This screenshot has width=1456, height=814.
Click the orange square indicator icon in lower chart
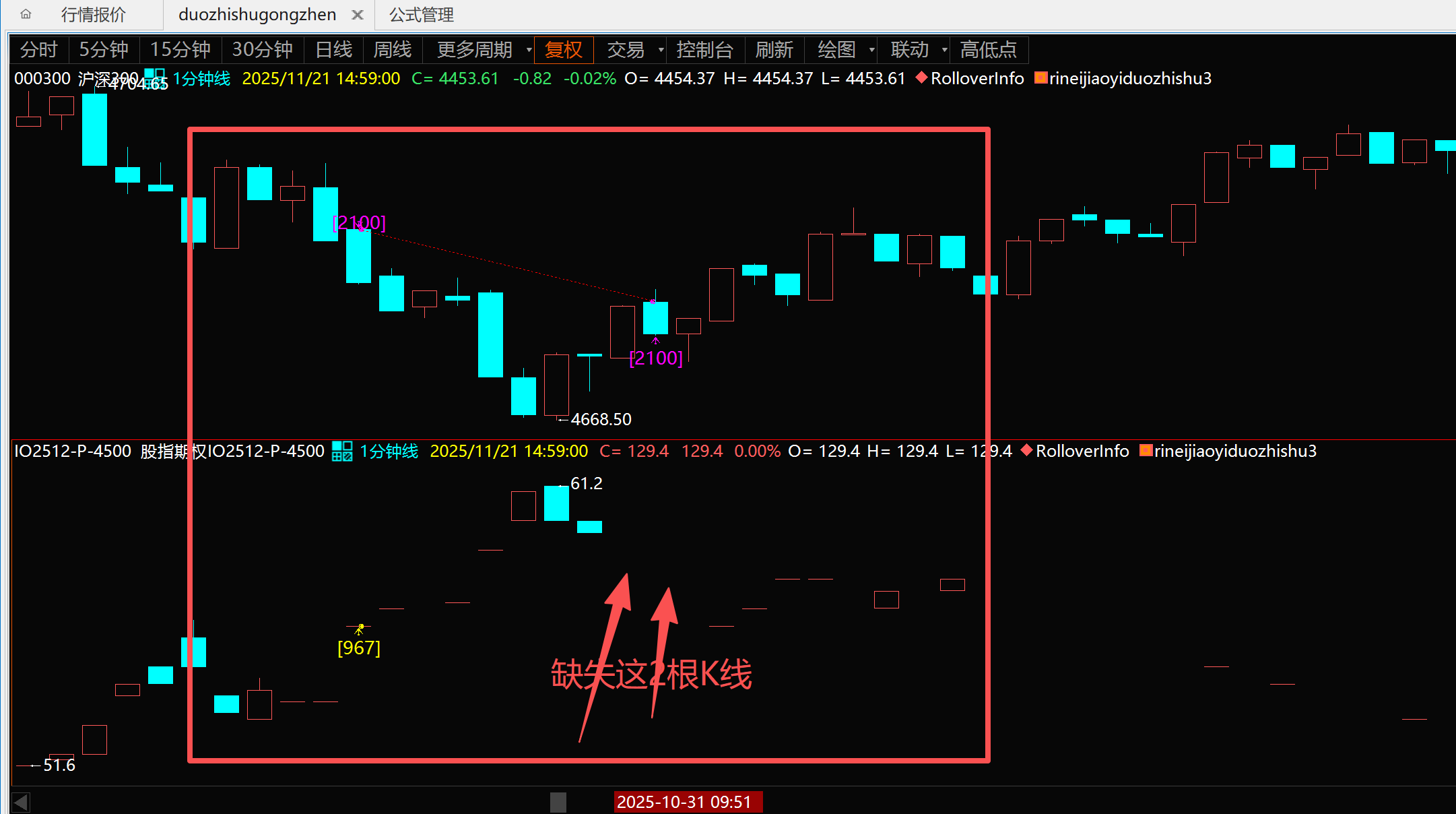[x=1146, y=450]
